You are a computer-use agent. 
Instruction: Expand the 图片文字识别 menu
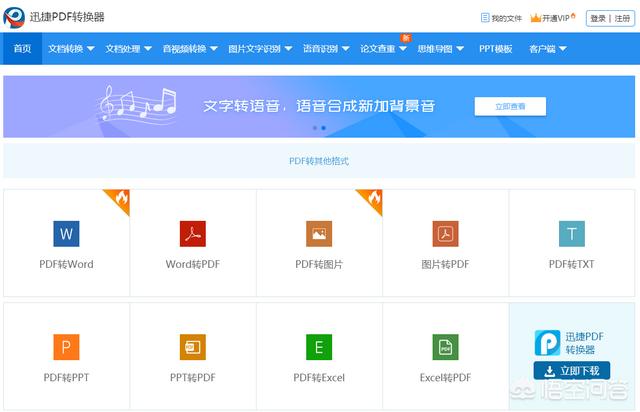pos(259,48)
